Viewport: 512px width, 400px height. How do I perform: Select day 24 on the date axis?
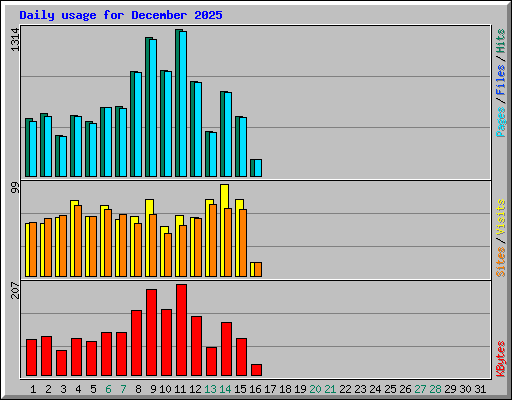[x=375, y=389]
